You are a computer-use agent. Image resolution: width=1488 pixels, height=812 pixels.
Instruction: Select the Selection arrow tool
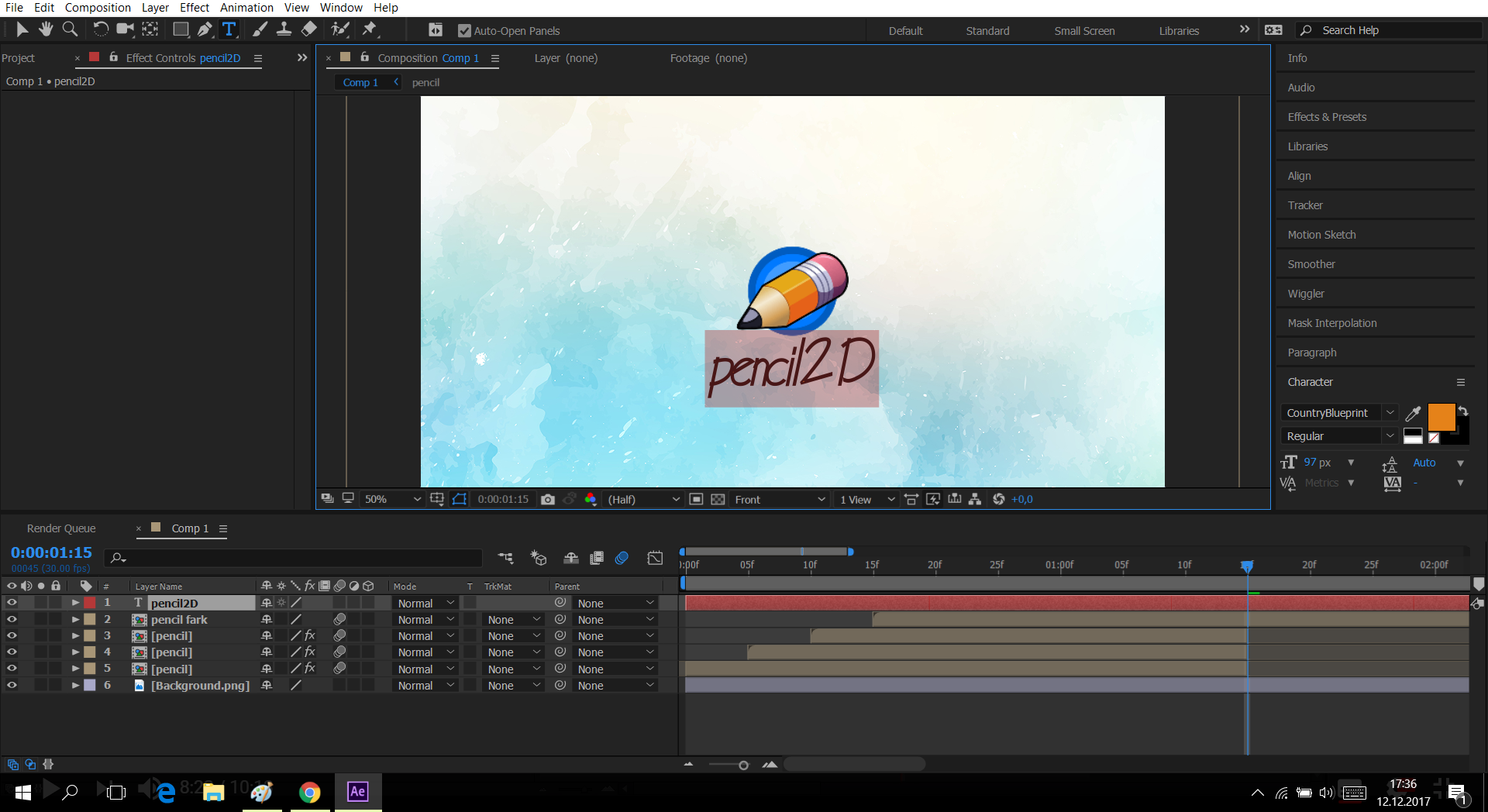coord(22,29)
